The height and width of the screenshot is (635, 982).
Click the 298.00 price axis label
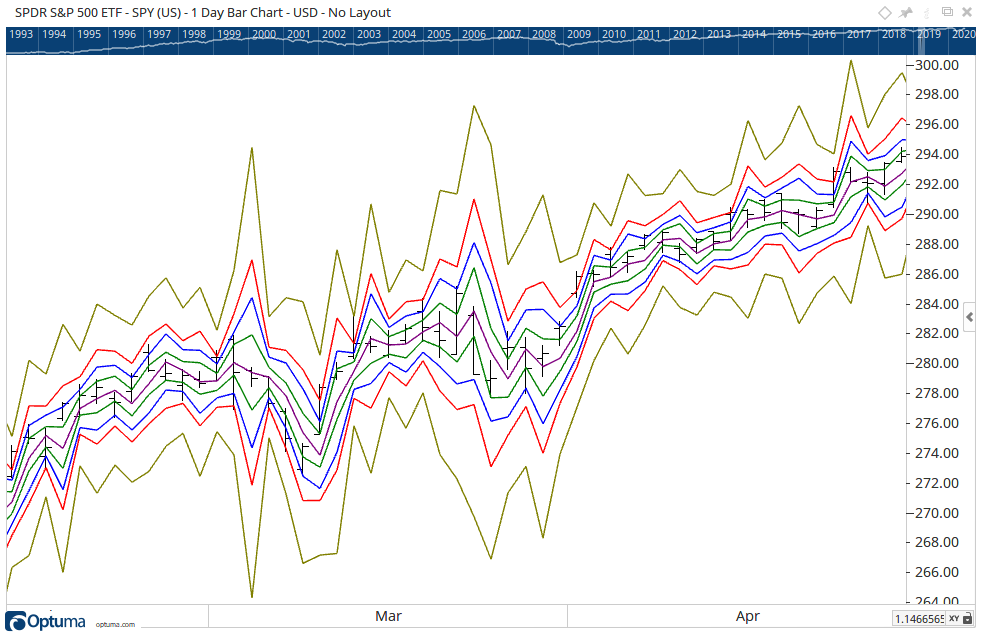pos(937,94)
